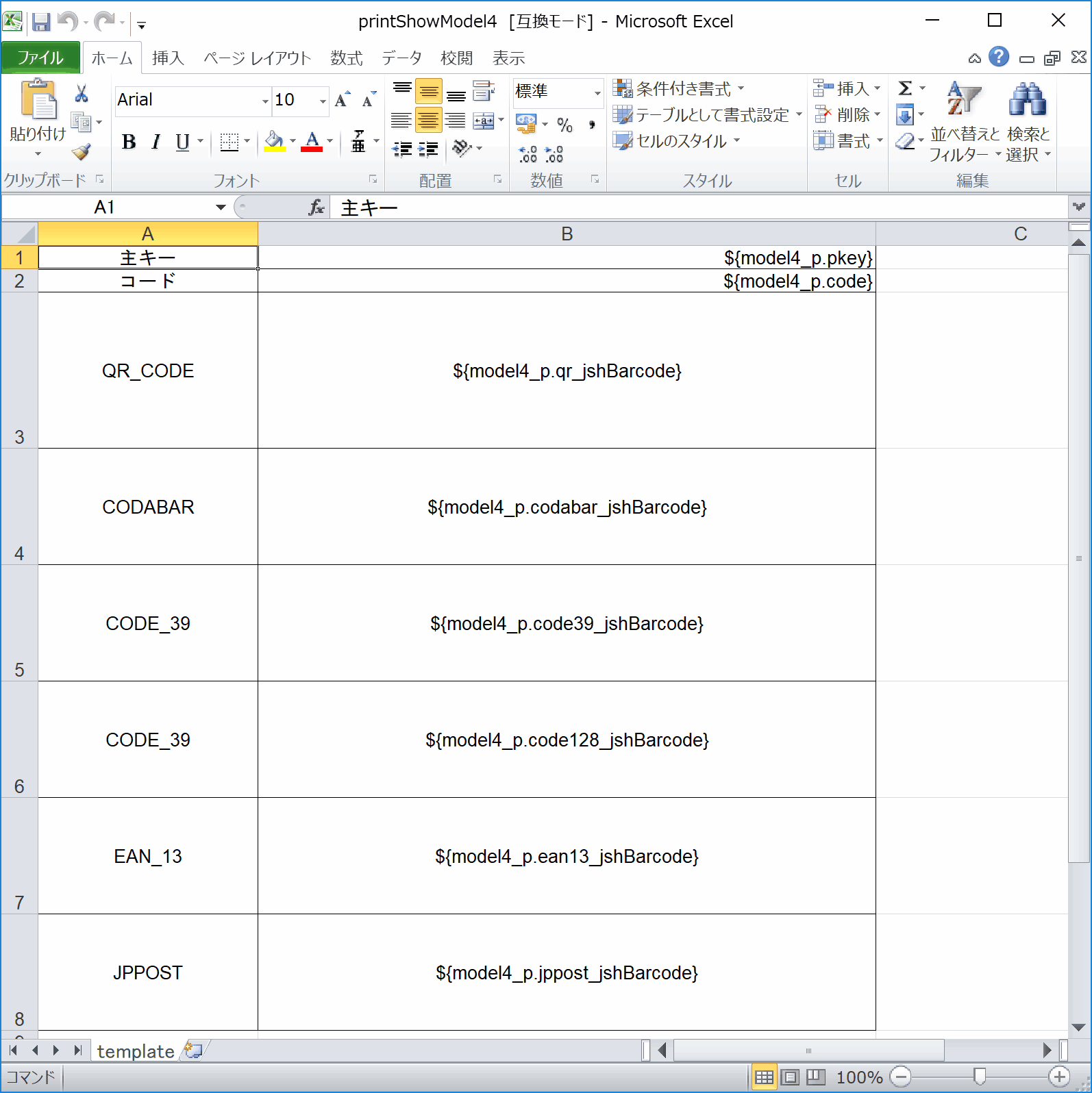Screen dimensions: 1092x1093
Task: Click the Undo arrow icon
Action: coord(68,22)
